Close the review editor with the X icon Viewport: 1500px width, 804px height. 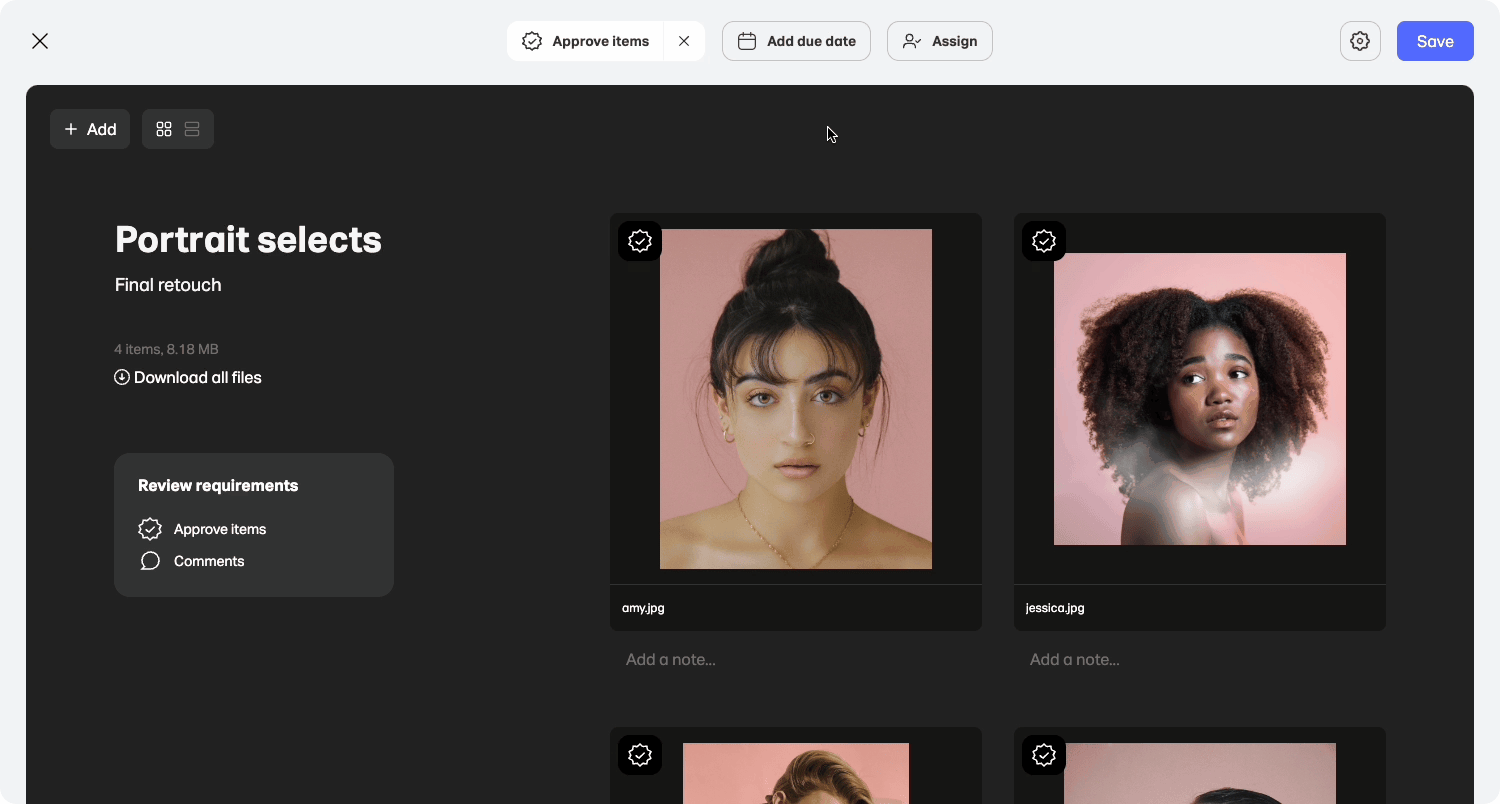(x=40, y=41)
